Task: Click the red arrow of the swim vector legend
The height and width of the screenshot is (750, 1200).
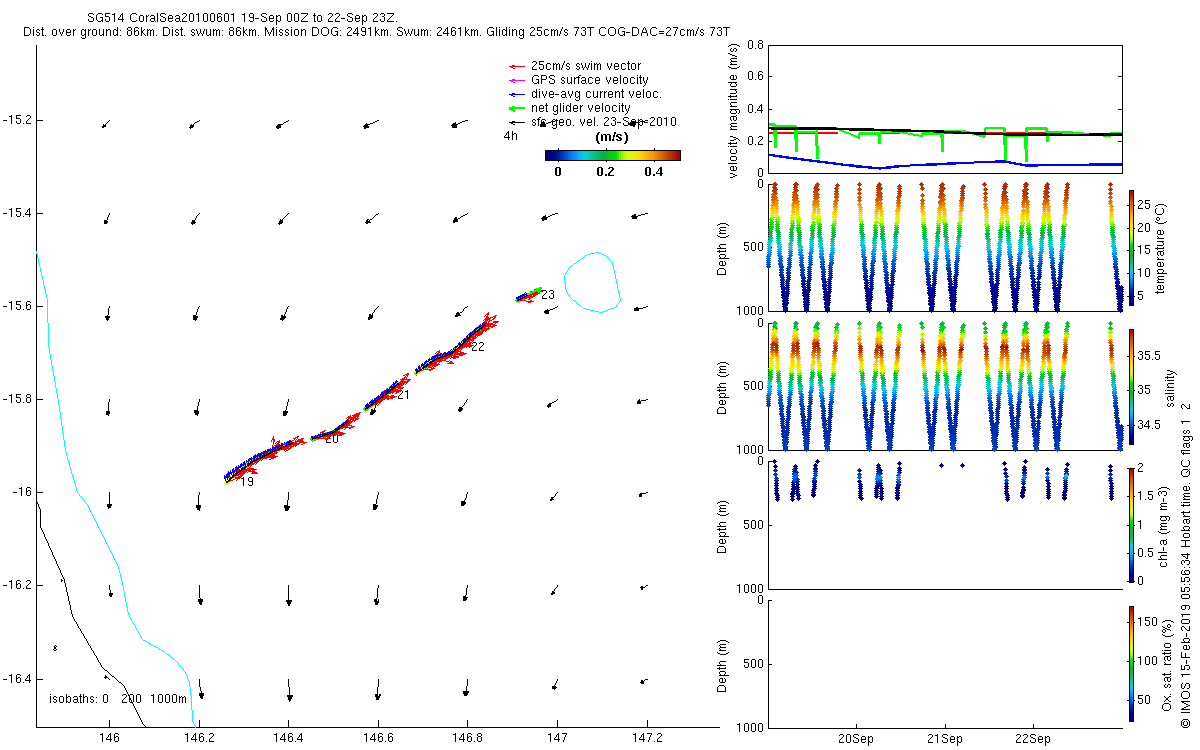Action: tap(515, 66)
